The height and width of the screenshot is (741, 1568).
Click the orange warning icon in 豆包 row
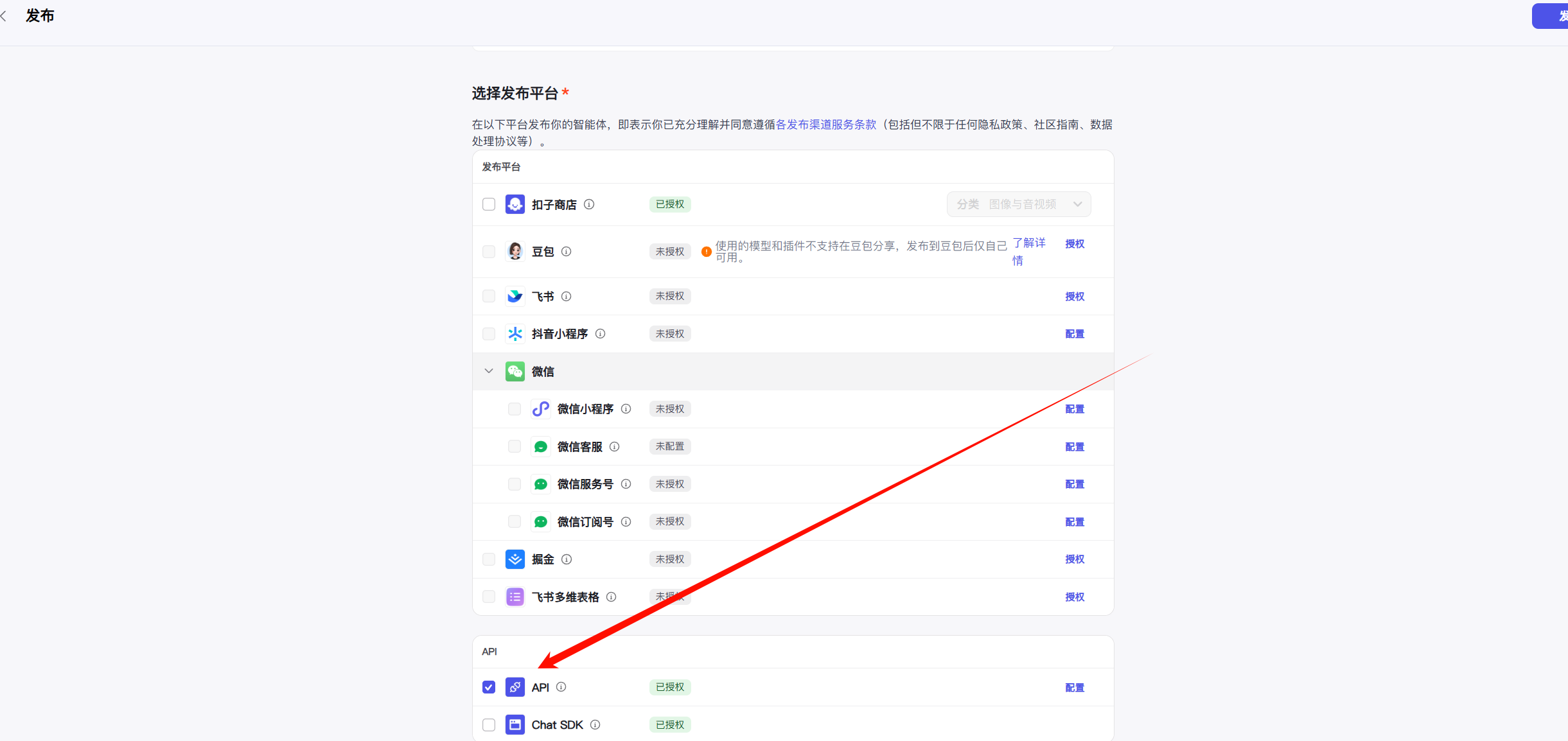pos(706,252)
